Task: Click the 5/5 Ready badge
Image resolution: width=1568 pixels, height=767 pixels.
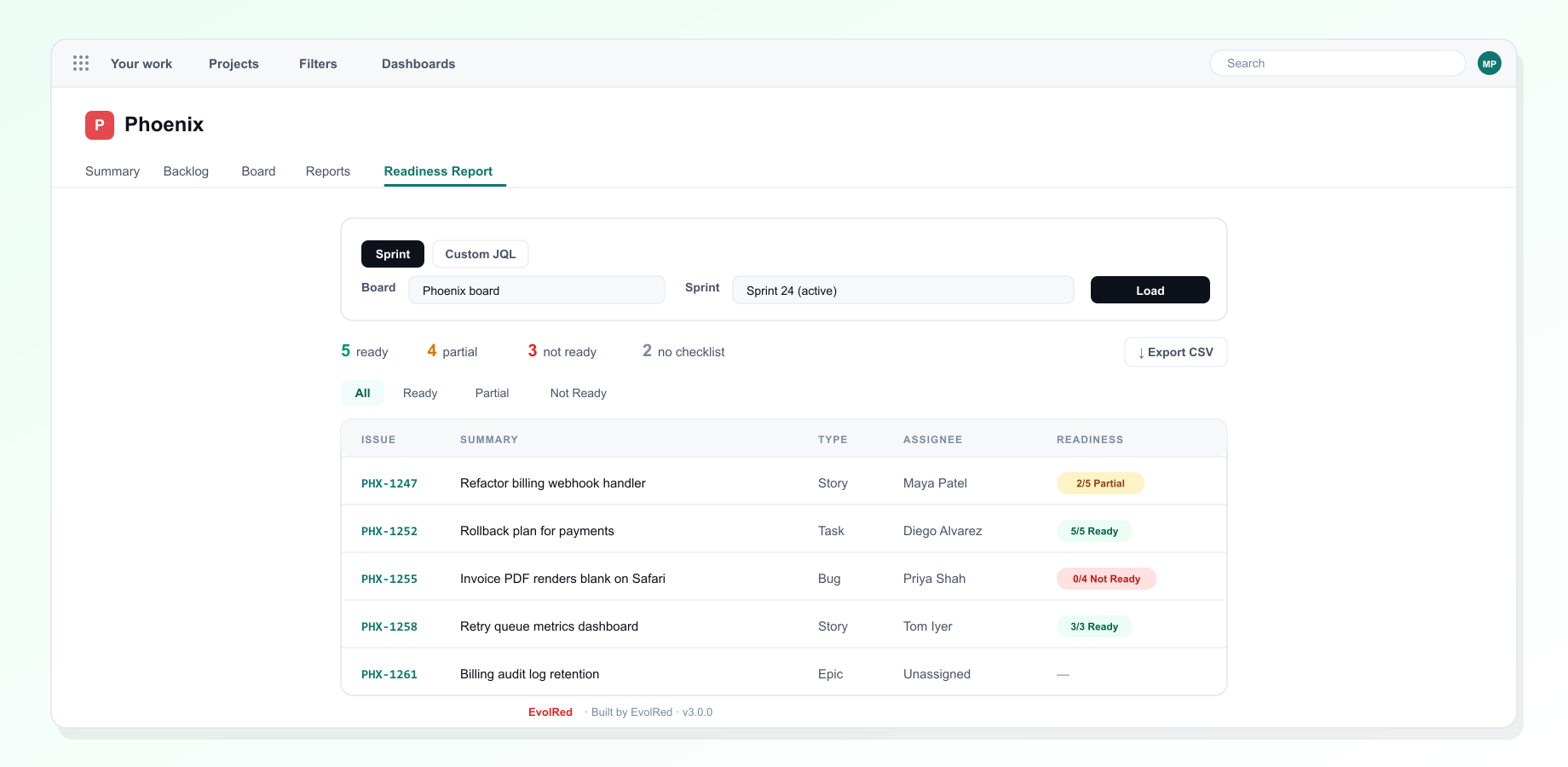Action: coord(1094,531)
